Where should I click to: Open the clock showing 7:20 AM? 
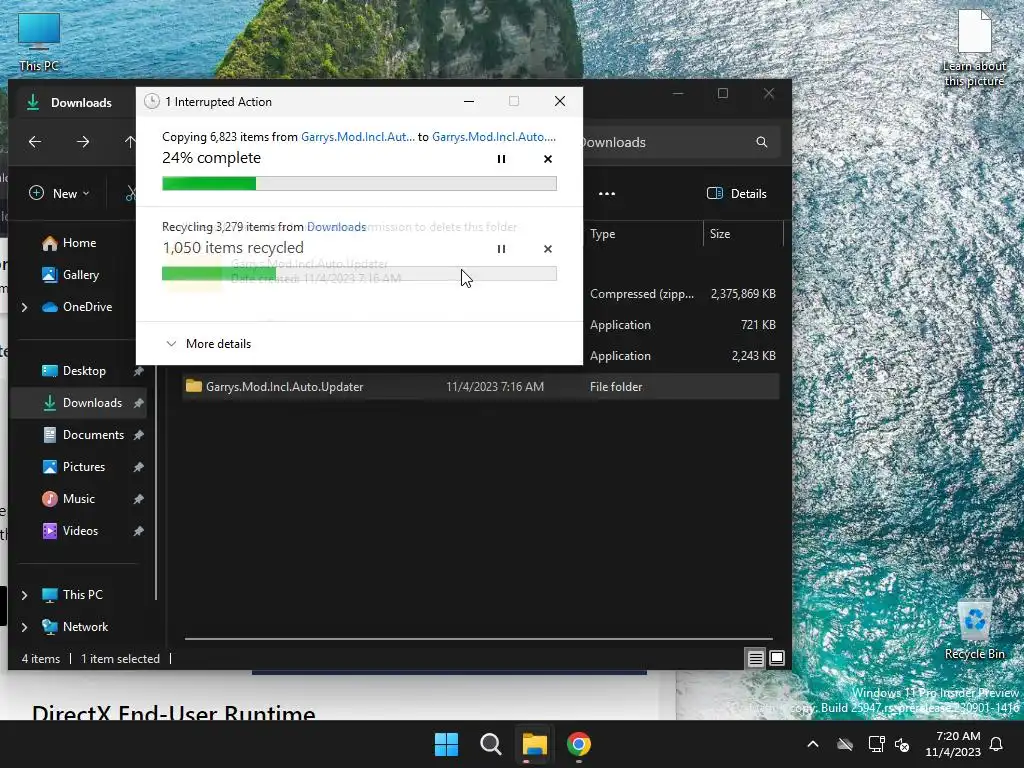coord(953,744)
